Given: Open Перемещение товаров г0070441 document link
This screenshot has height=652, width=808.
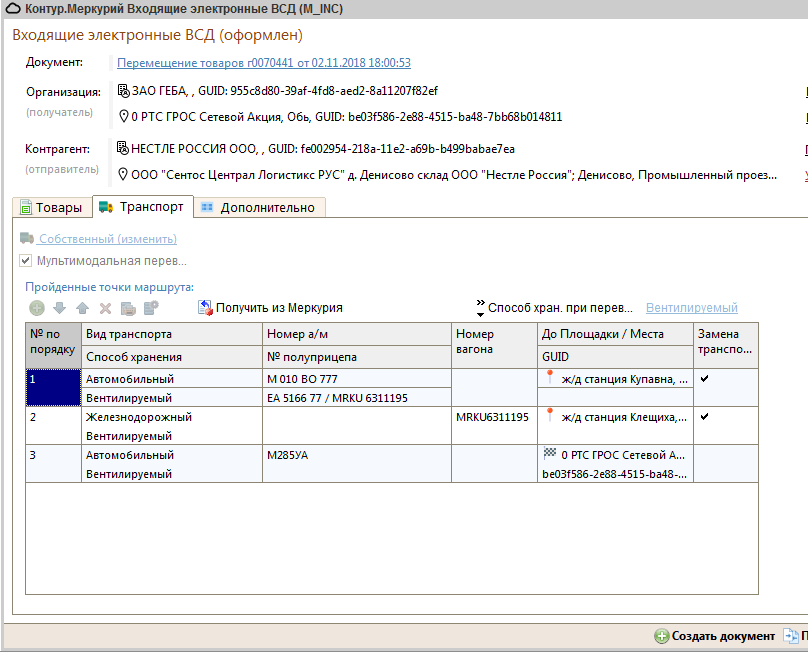Looking at the screenshot, I should (x=264, y=63).
